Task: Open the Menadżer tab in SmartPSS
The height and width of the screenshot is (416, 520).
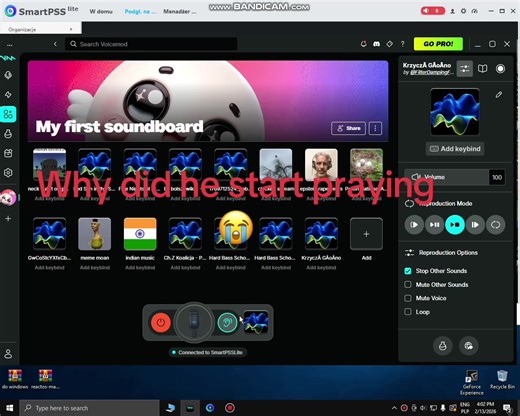Action: 179,12
